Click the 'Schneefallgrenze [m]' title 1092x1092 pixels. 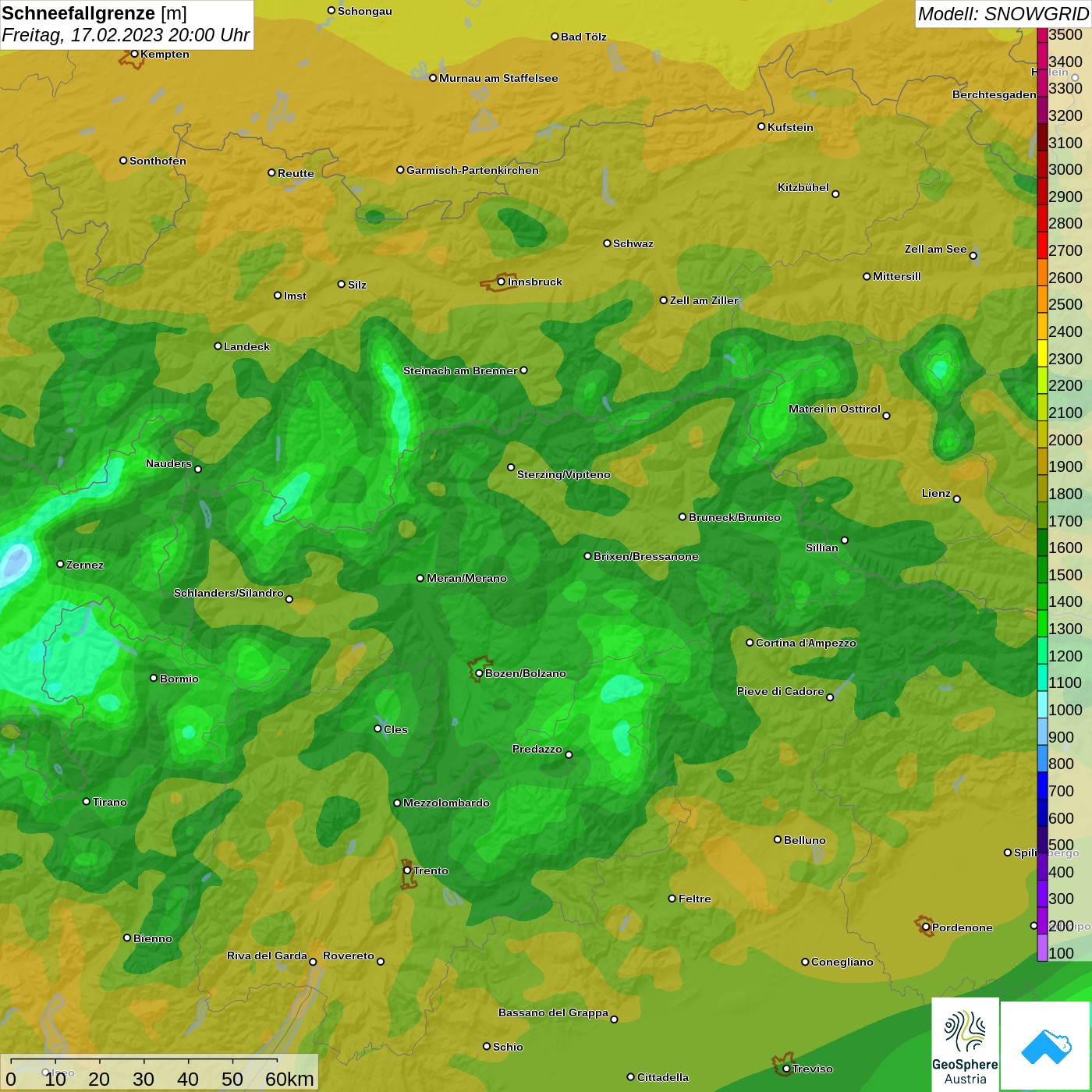tap(94, 13)
